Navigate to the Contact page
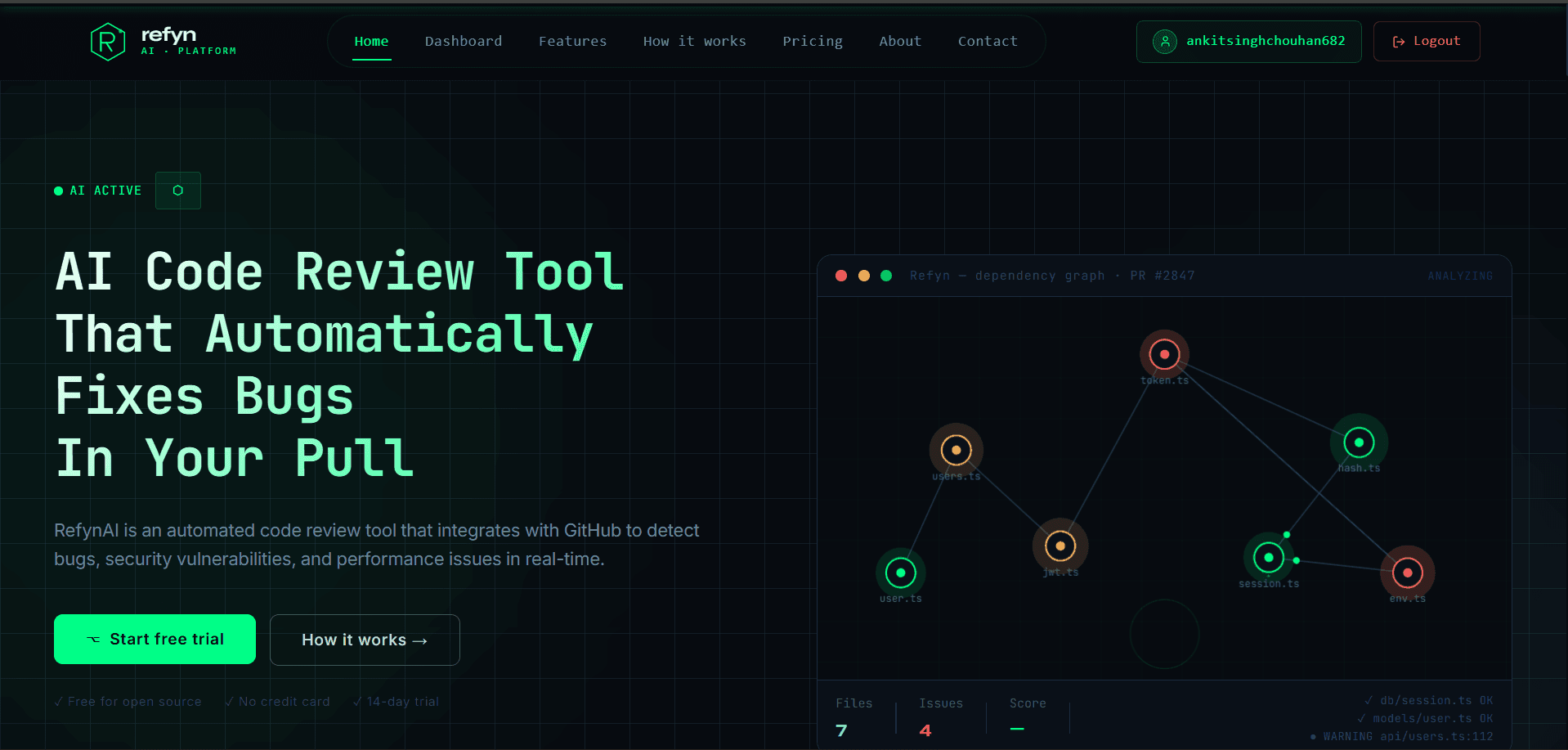This screenshot has height=750, width=1568. coord(988,41)
